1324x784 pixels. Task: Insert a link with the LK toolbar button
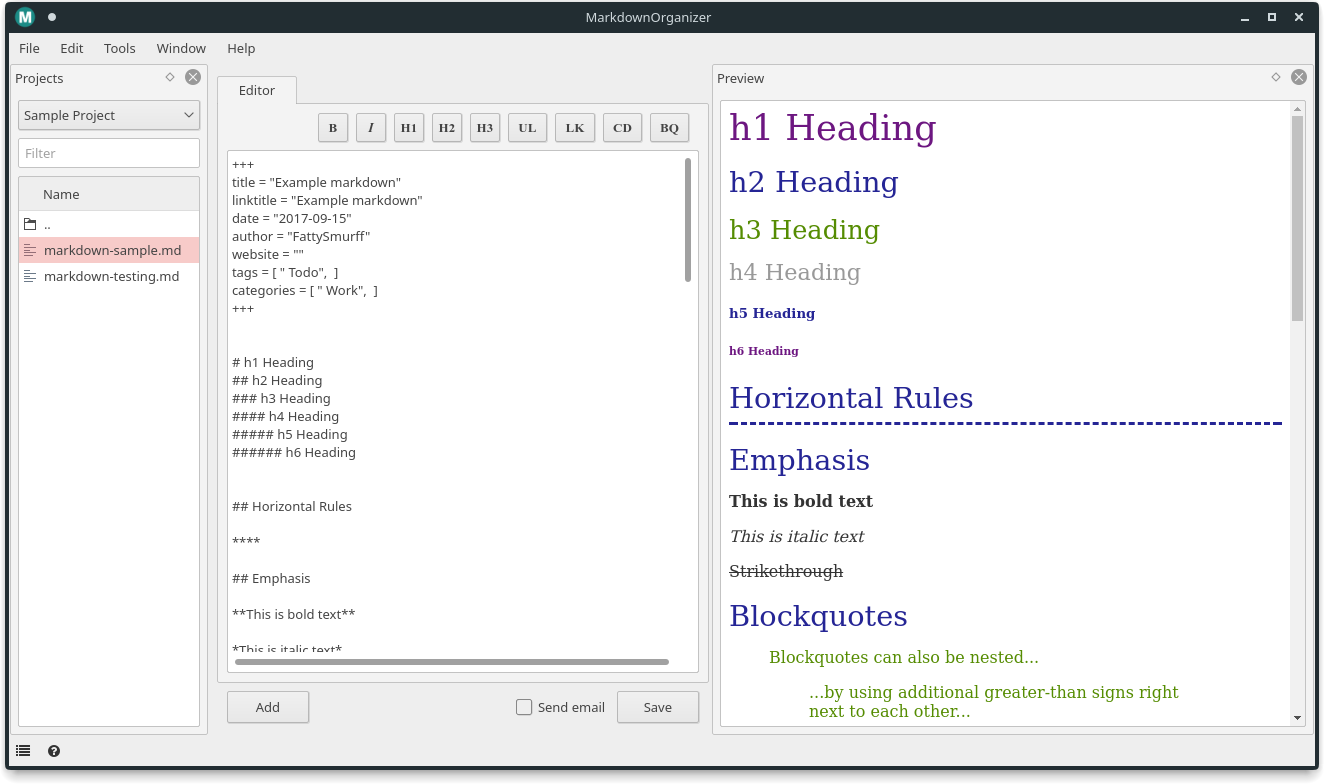tap(575, 127)
